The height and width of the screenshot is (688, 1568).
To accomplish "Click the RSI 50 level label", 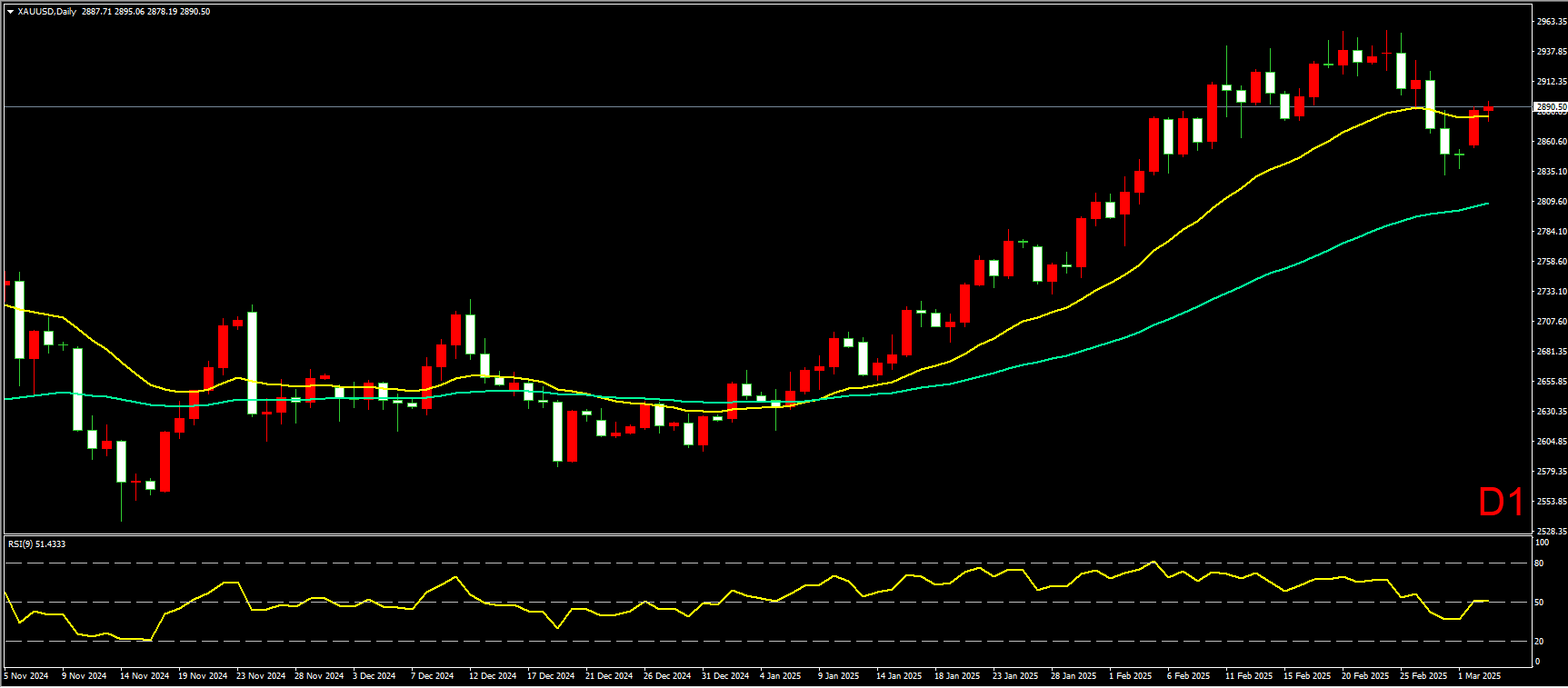I will [1539, 603].
